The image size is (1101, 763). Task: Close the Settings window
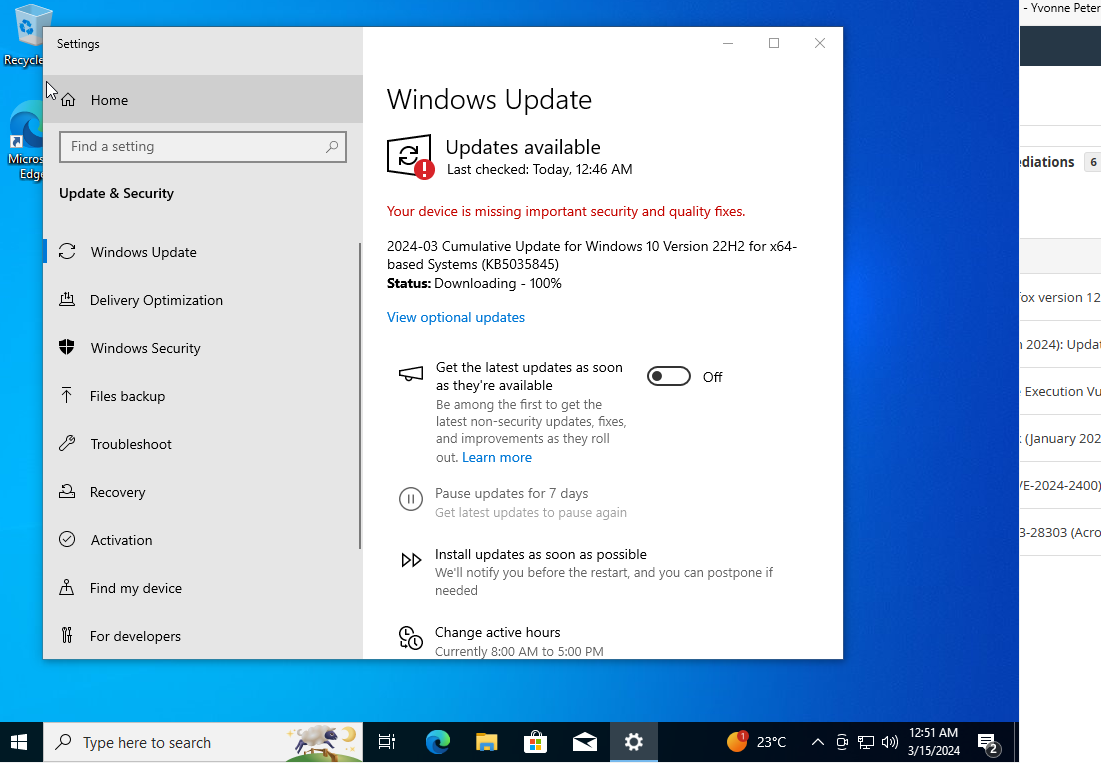tap(819, 44)
